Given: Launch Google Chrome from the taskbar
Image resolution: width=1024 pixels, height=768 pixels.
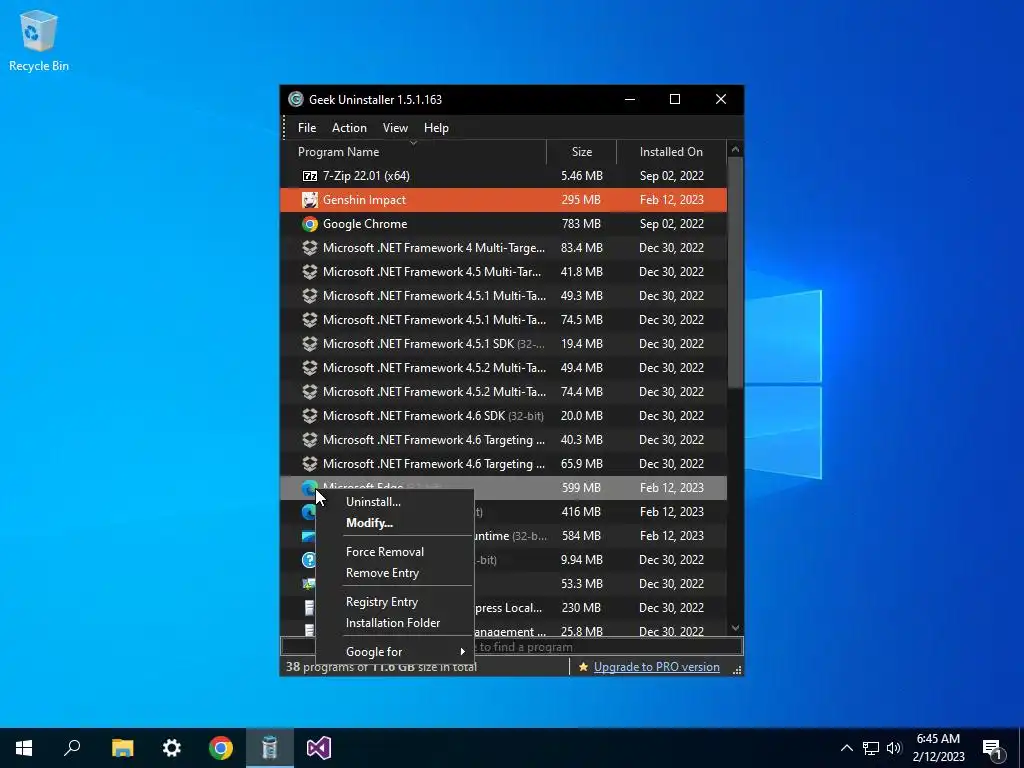Looking at the screenshot, I should [x=221, y=748].
